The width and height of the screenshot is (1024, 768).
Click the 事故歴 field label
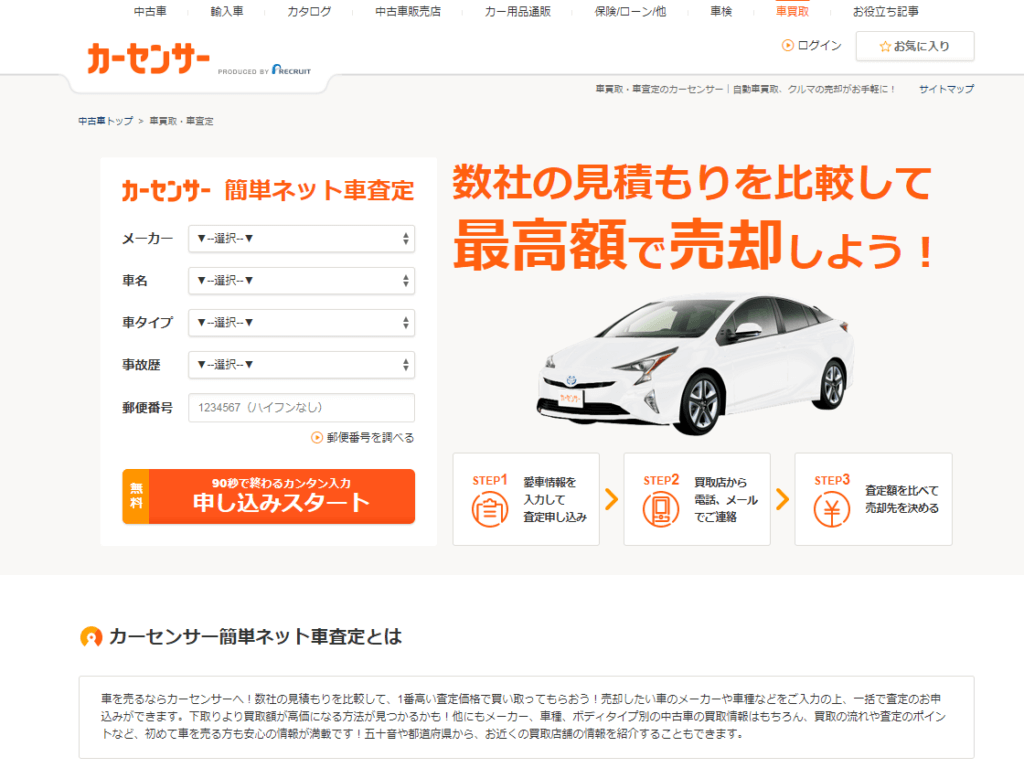point(141,365)
